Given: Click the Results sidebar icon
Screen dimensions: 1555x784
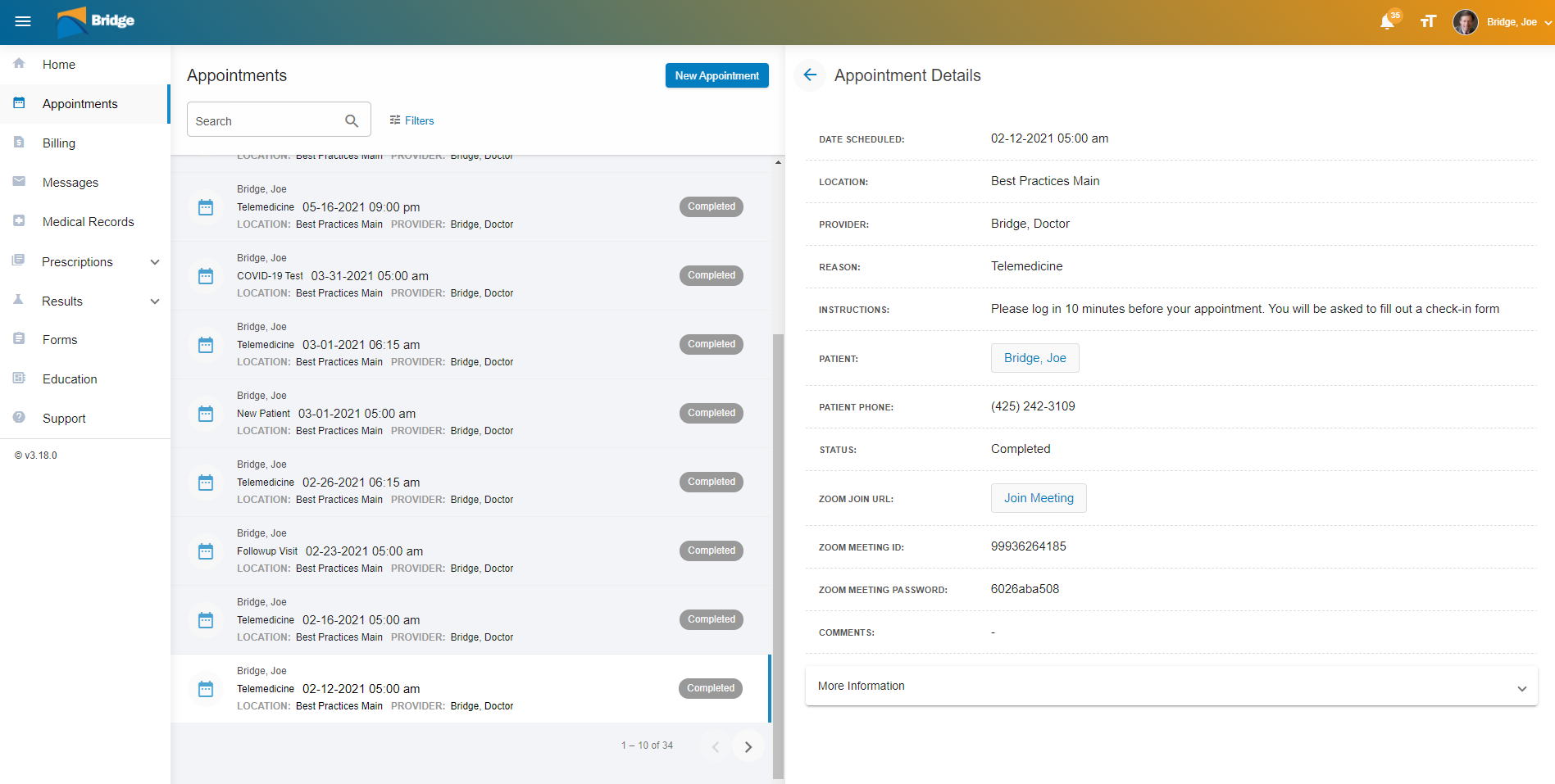Looking at the screenshot, I should [x=19, y=300].
